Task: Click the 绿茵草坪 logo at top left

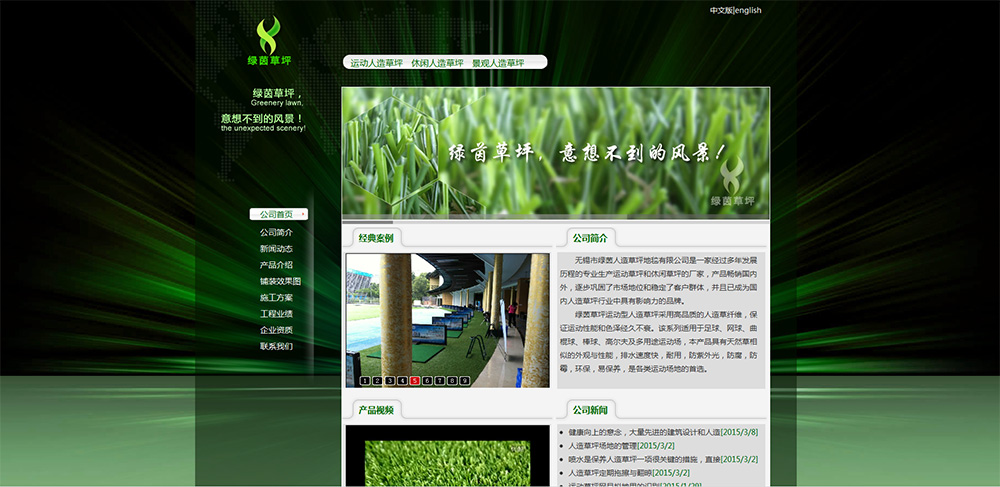Action: (x=269, y=41)
